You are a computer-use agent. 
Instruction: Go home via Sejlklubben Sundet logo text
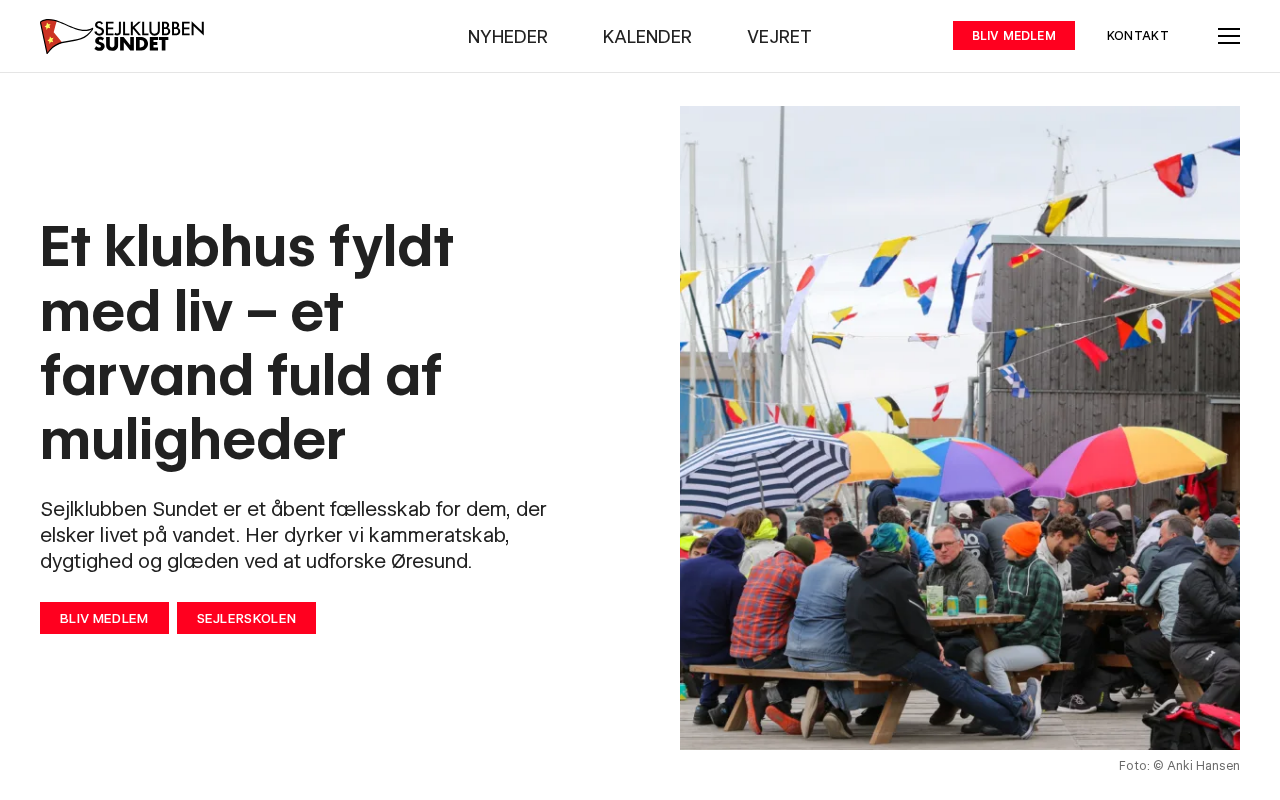click(x=149, y=36)
